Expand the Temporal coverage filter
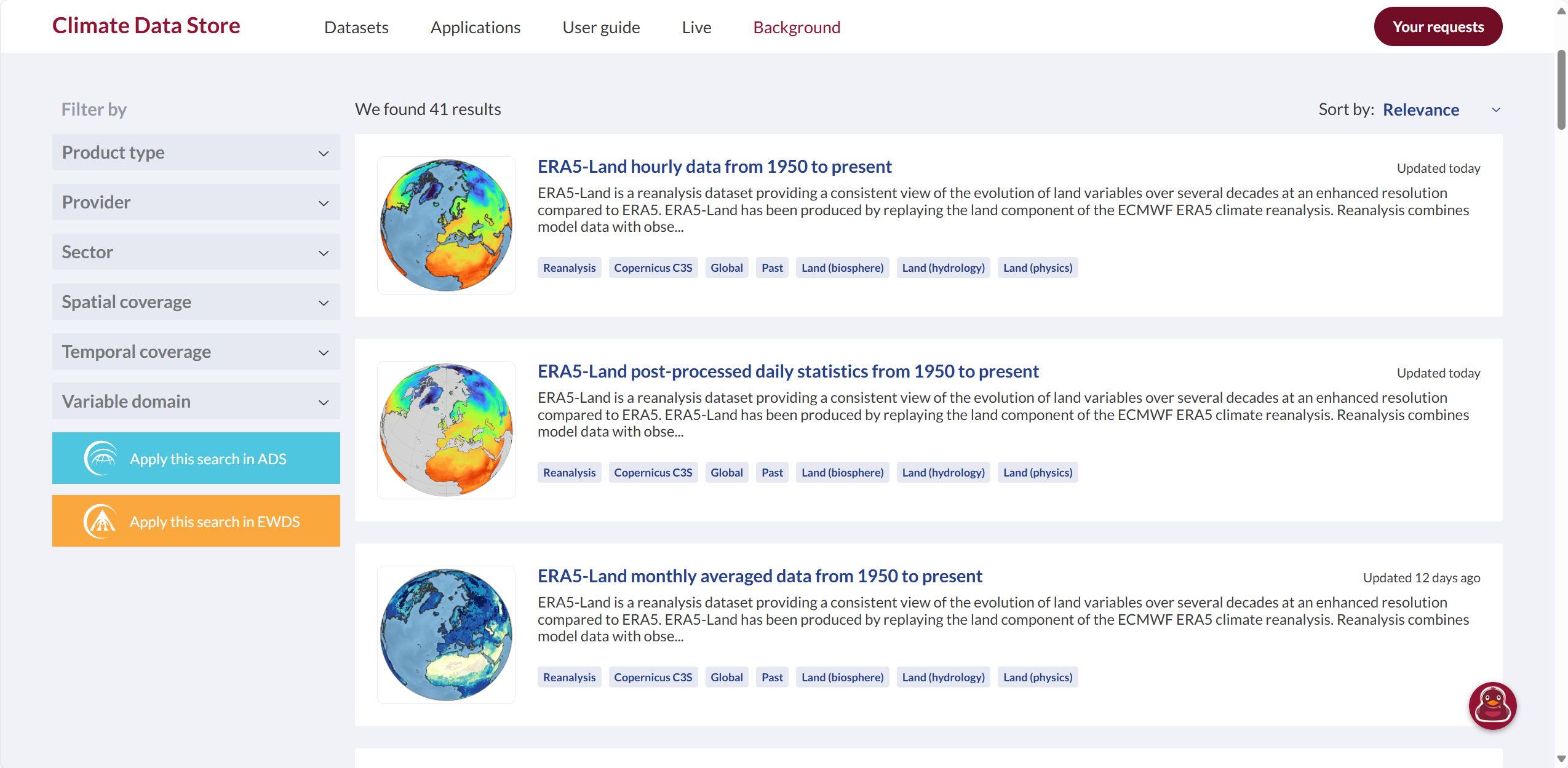1568x768 pixels. point(196,352)
